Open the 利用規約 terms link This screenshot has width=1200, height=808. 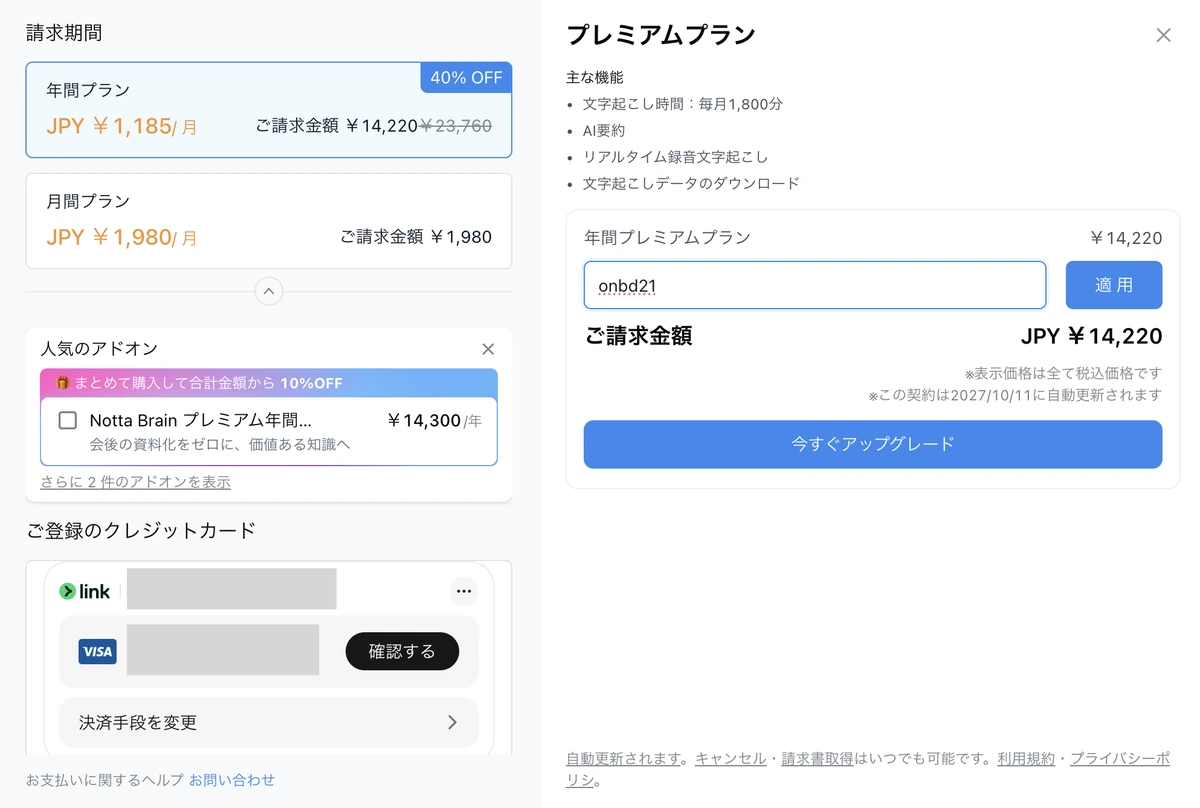pos(1026,759)
